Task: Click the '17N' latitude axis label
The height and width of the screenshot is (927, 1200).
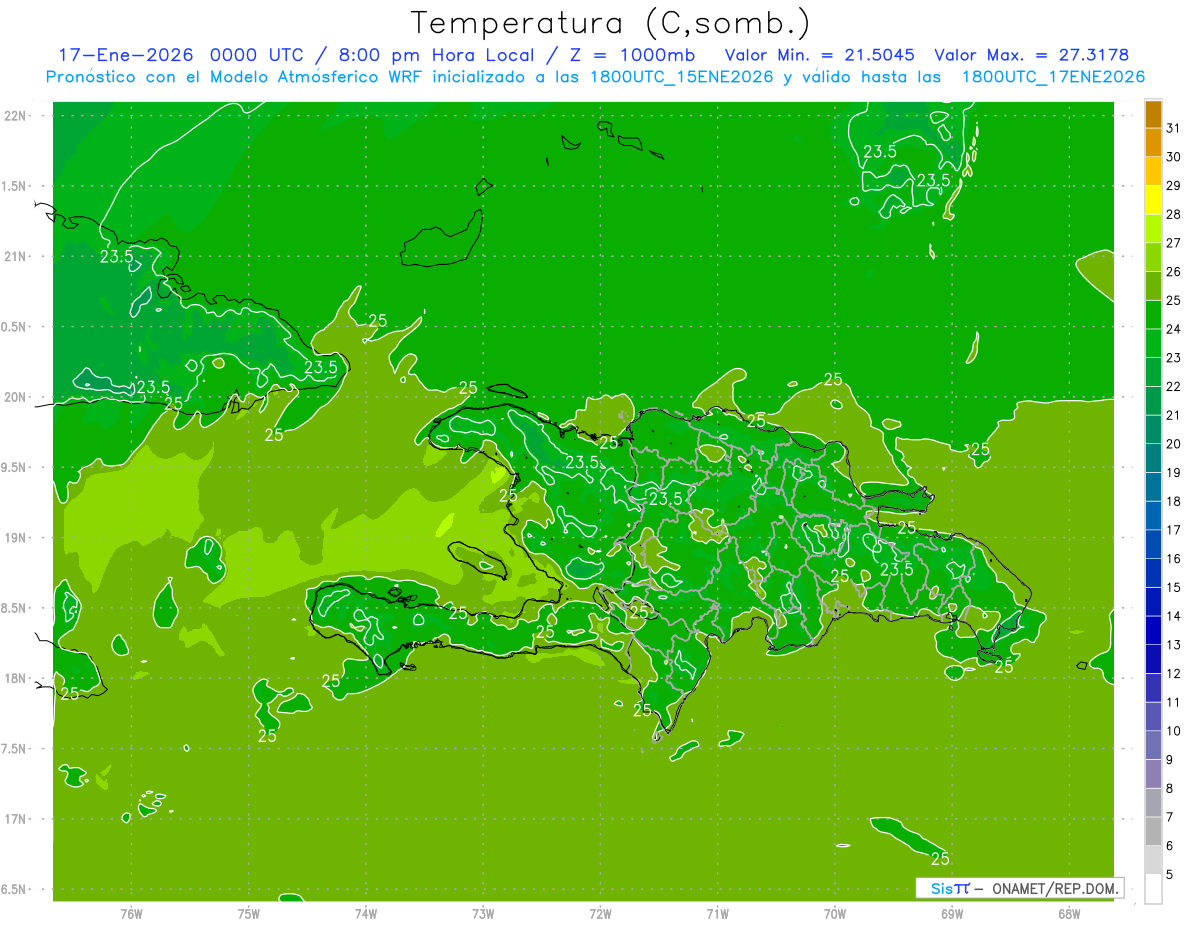Action: click(15, 820)
